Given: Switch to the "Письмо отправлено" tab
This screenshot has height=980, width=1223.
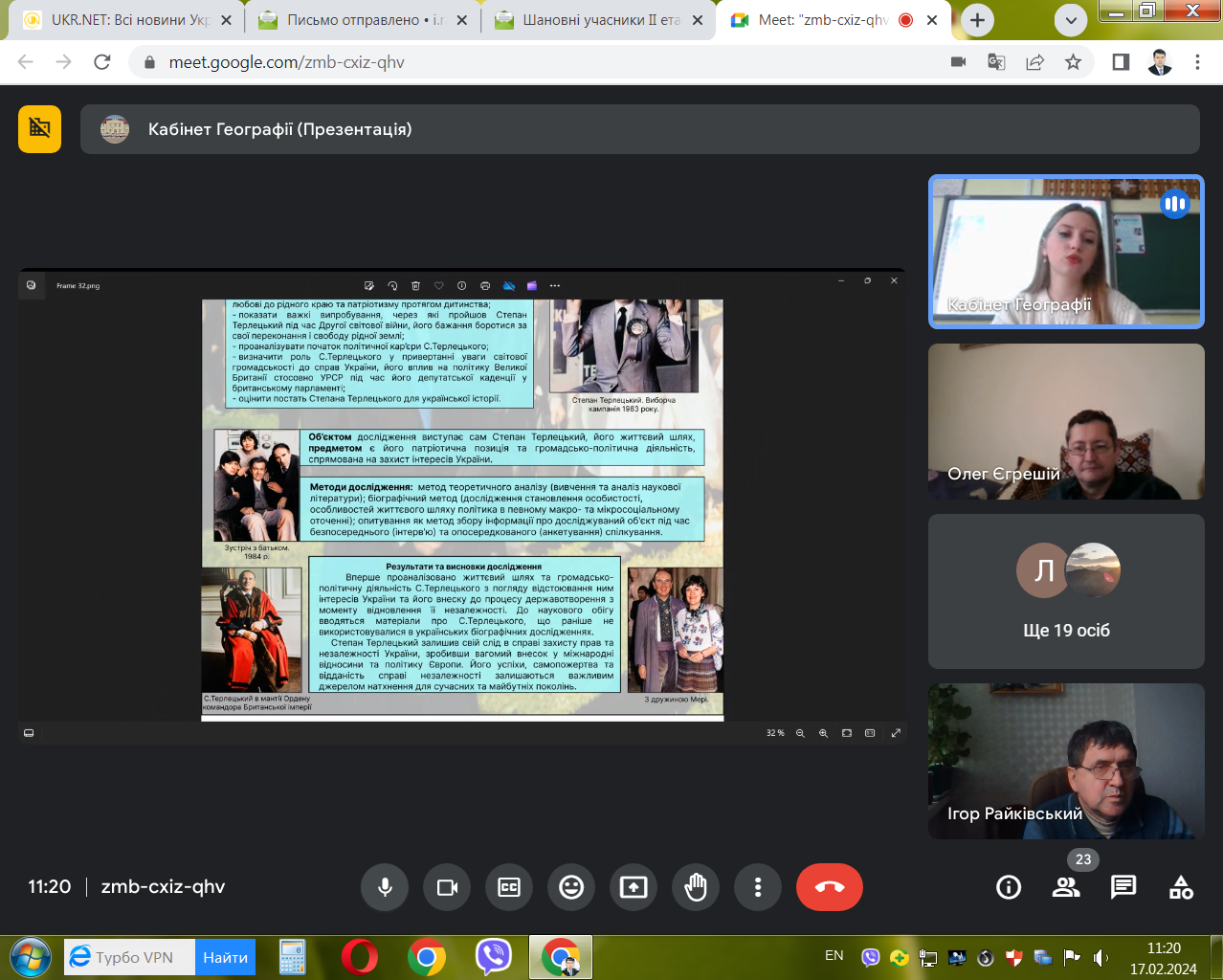Looking at the screenshot, I should [359, 20].
